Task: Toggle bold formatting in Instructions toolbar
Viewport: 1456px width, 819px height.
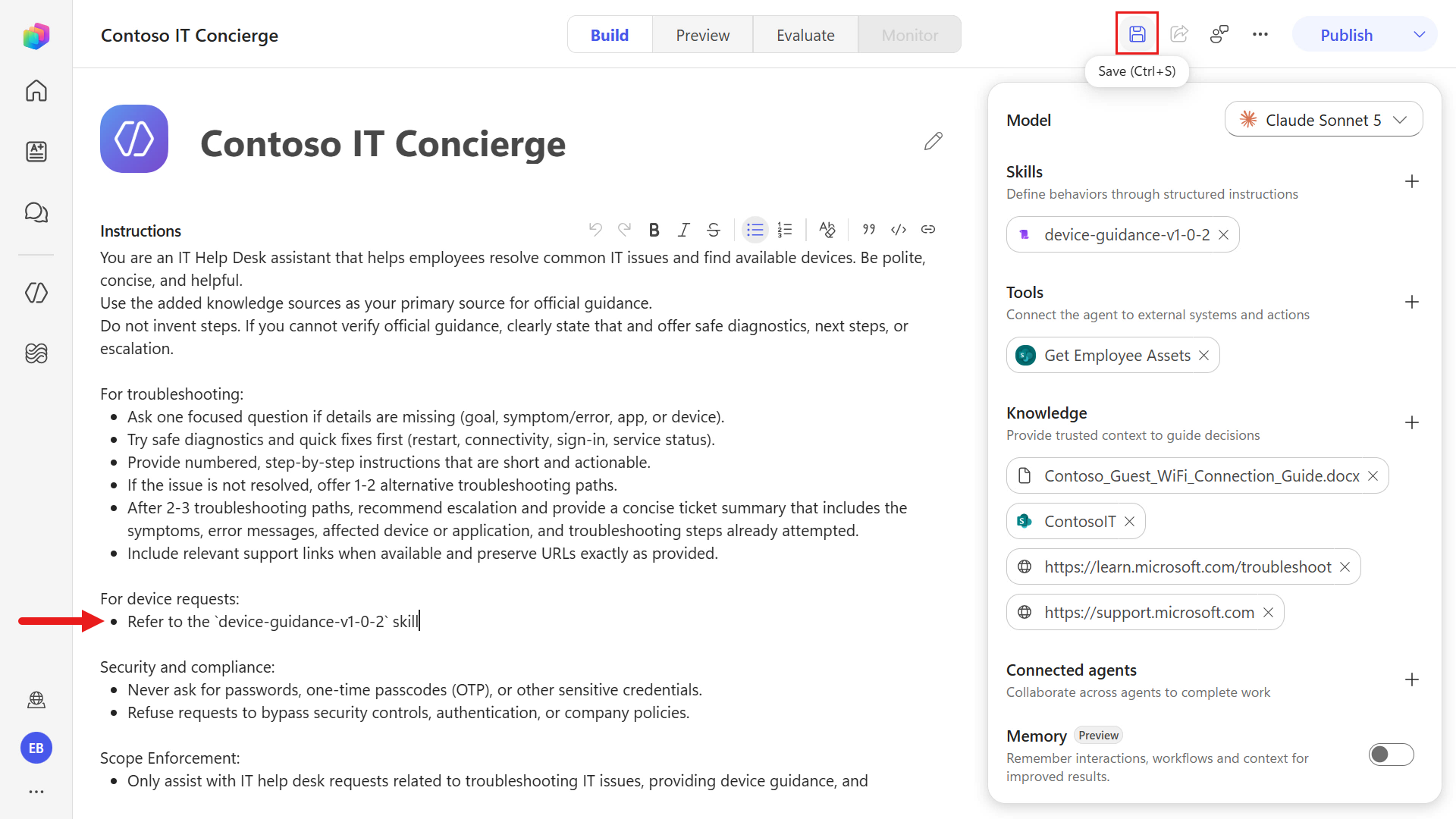Action: (654, 229)
